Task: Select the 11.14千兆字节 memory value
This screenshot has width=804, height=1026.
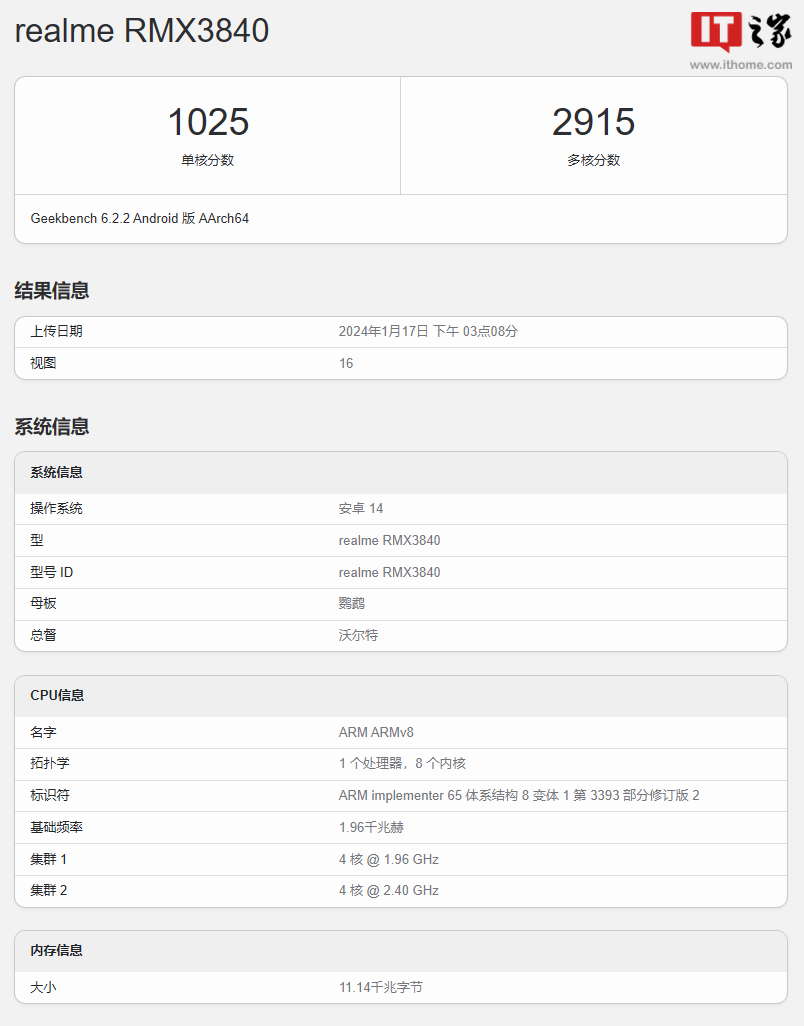Action: click(381, 987)
